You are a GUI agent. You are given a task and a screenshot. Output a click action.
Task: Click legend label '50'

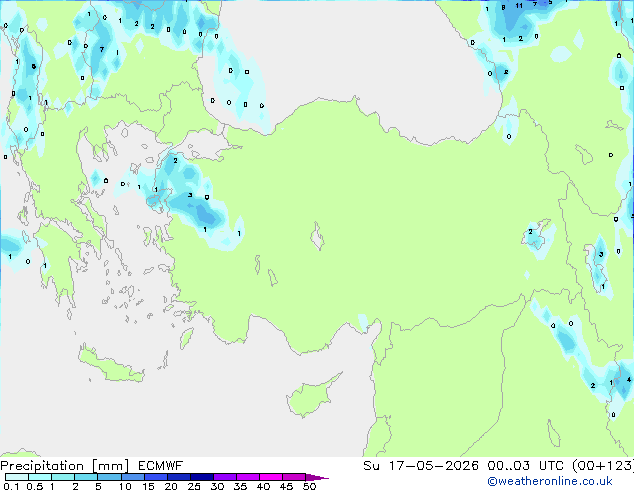309,486
